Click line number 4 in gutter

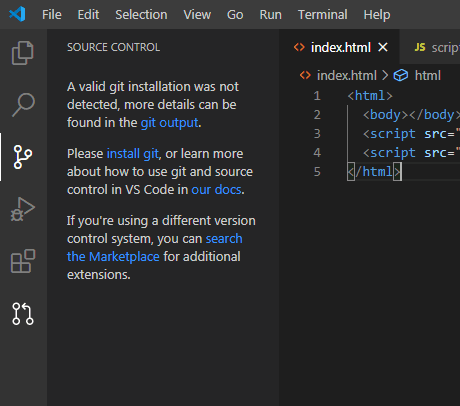click(317, 153)
